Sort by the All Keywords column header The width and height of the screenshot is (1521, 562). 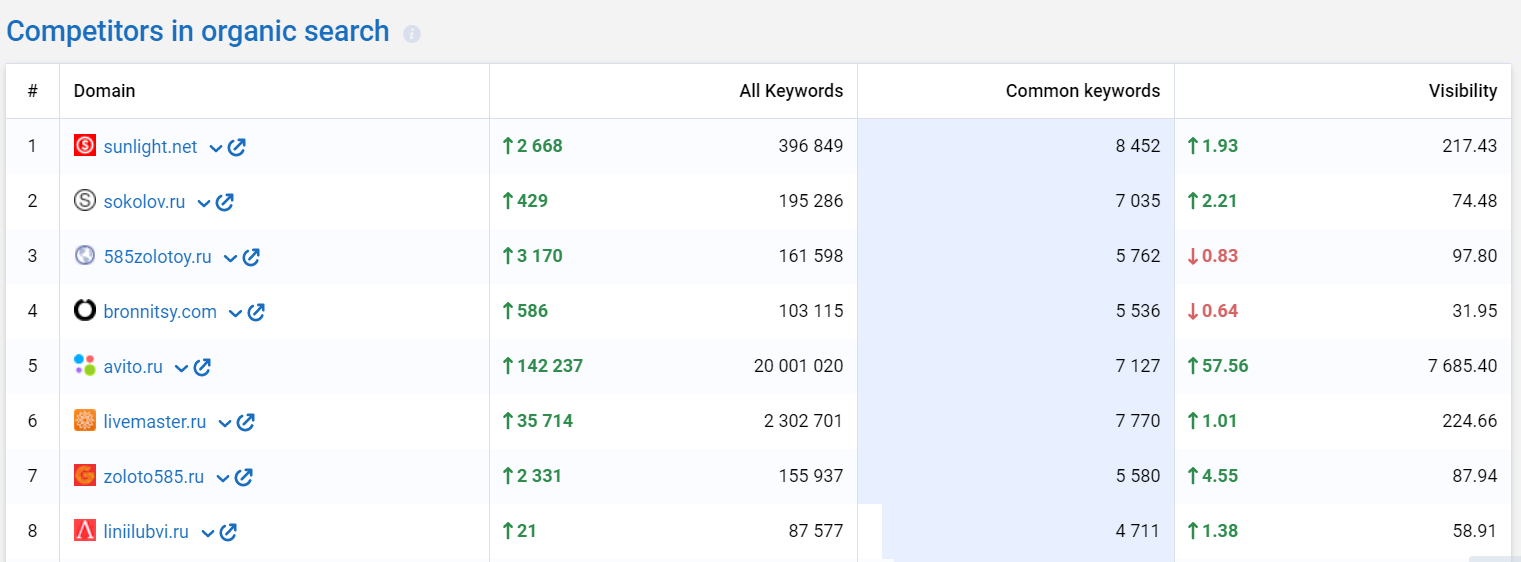pyautogui.click(x=790, y=91)
